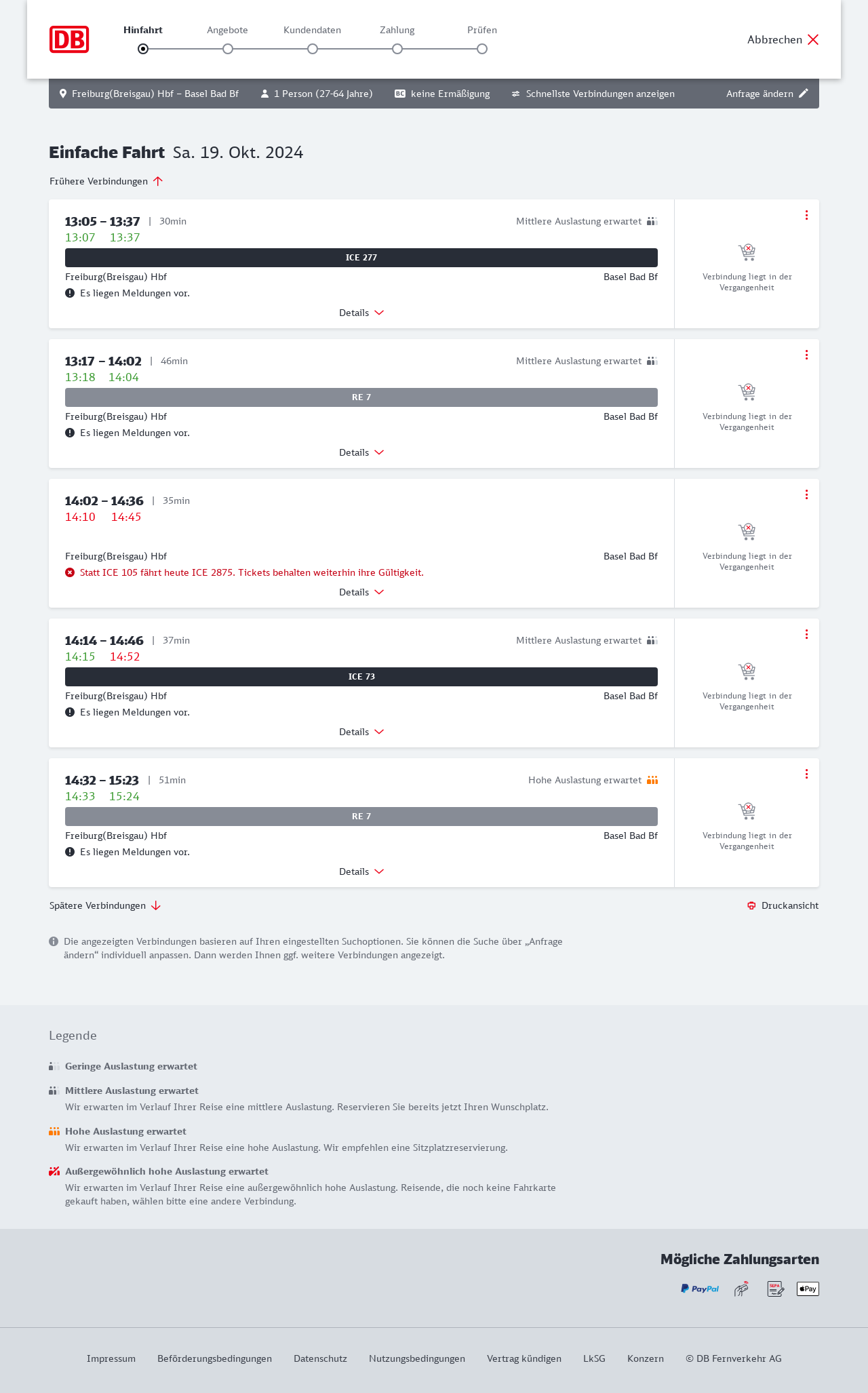The height and width of the screenshot is (1393, 868).
Task: Expand Details for the 14:02 ICE 2875 connection
Action: tap(361, 592)
